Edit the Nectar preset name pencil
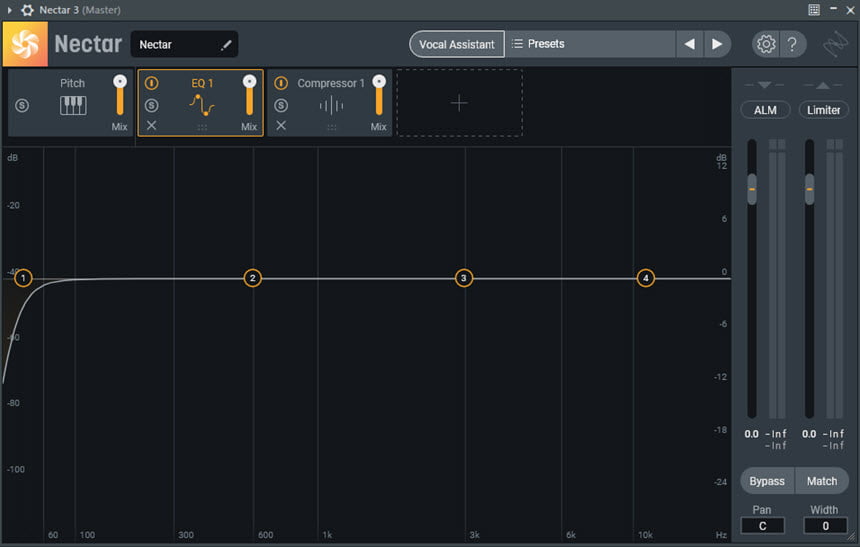Screen dimensions: 860x547 pyautogui.click(x=226, y=45)
